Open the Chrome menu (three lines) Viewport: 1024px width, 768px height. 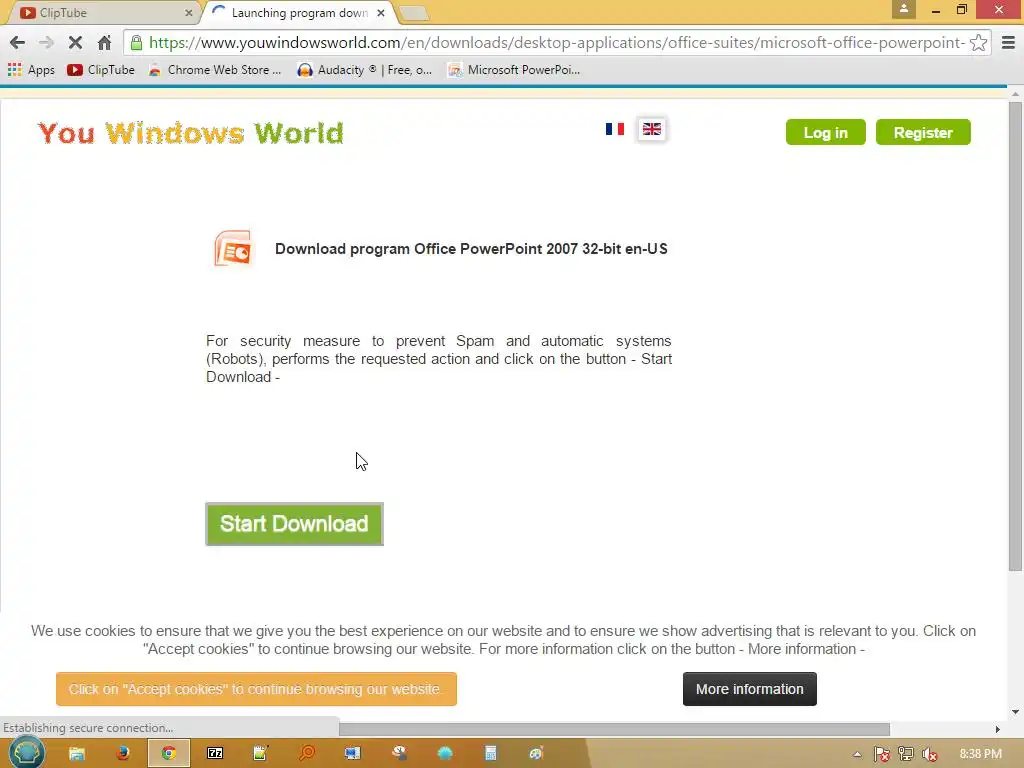click(1008, 43)
